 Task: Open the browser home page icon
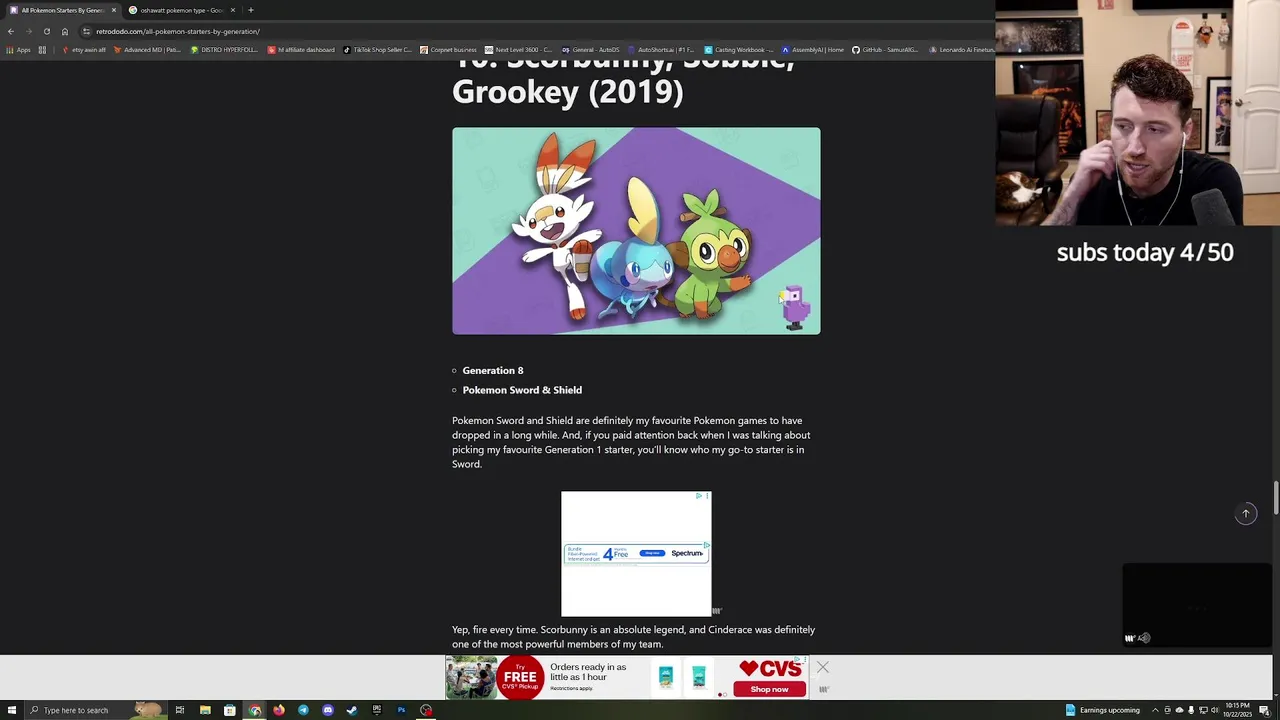pos(65,31)
